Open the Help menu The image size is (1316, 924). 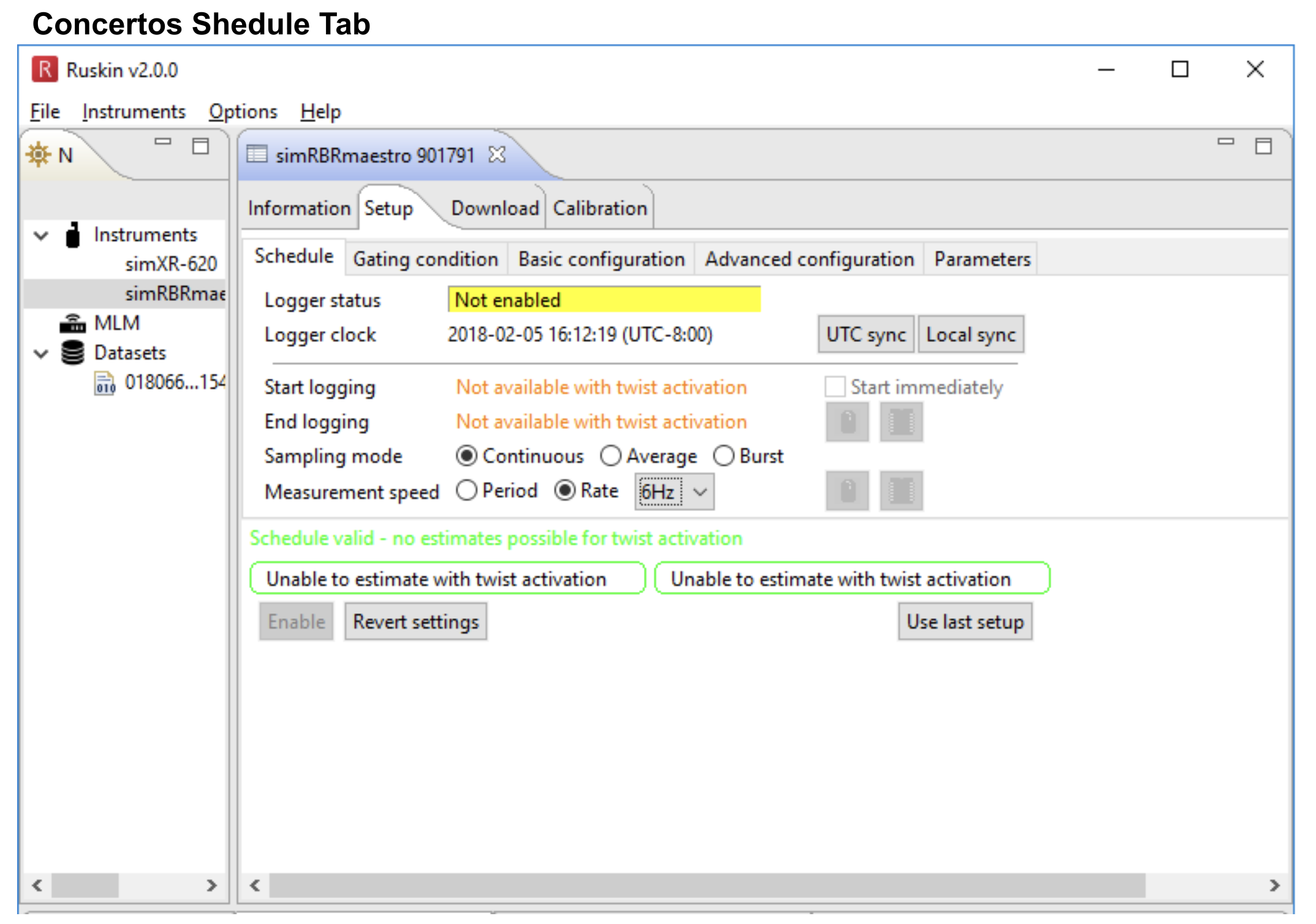(x=320, y=112)
